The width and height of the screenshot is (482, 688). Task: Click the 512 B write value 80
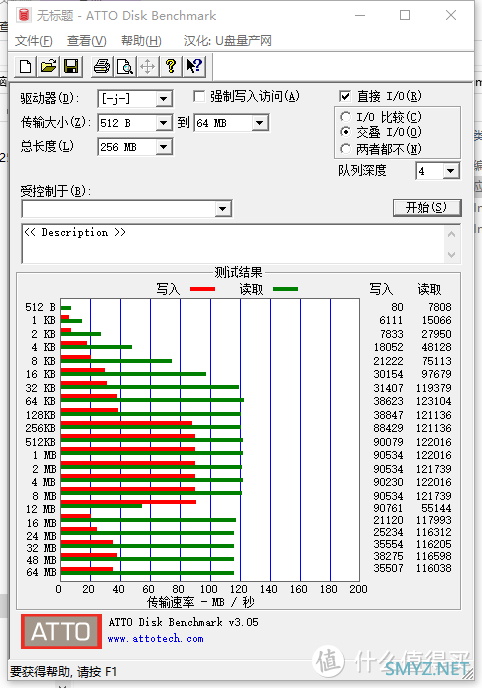tap(397, 307)
